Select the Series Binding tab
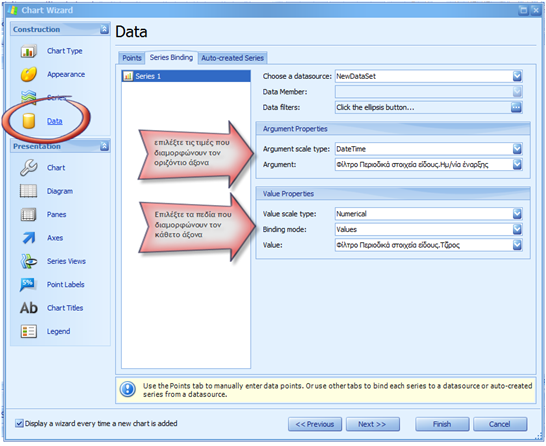 pyautogui.click(x=171, y=57)
